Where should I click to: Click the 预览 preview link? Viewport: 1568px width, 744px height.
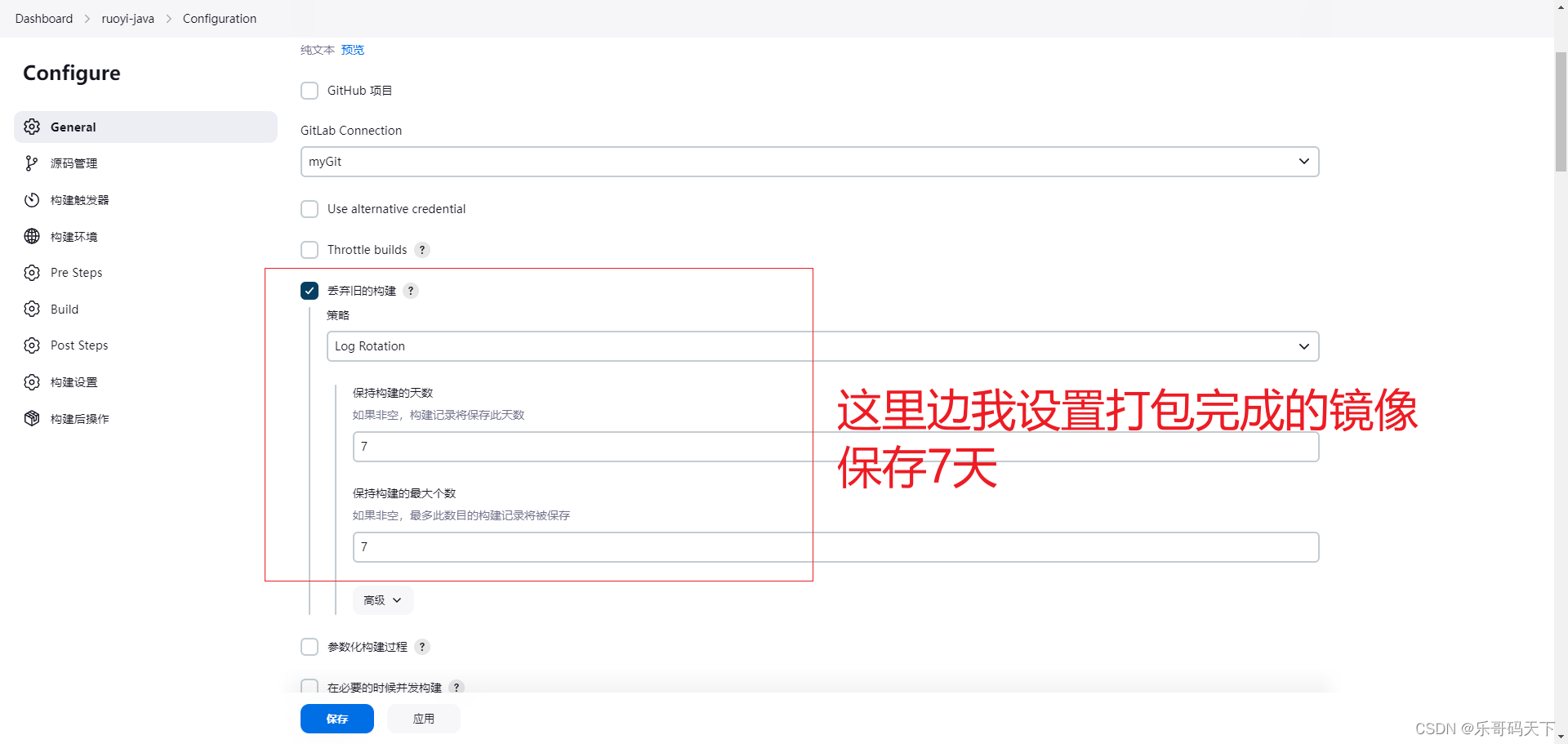coord(353,50)
